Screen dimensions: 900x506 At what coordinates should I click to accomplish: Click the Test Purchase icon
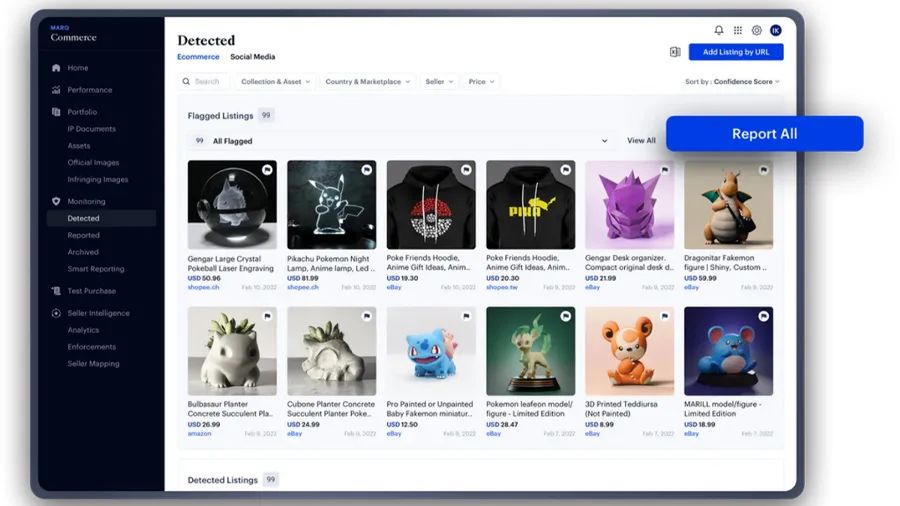(56, 291)
